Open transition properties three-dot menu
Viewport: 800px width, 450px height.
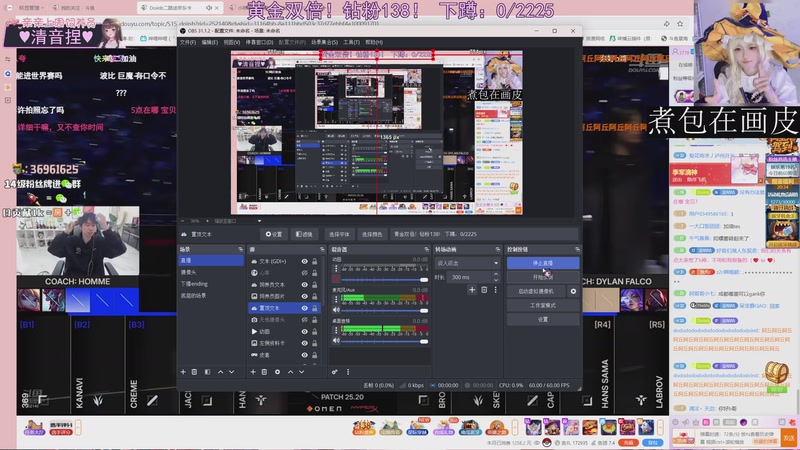[495, 290]
